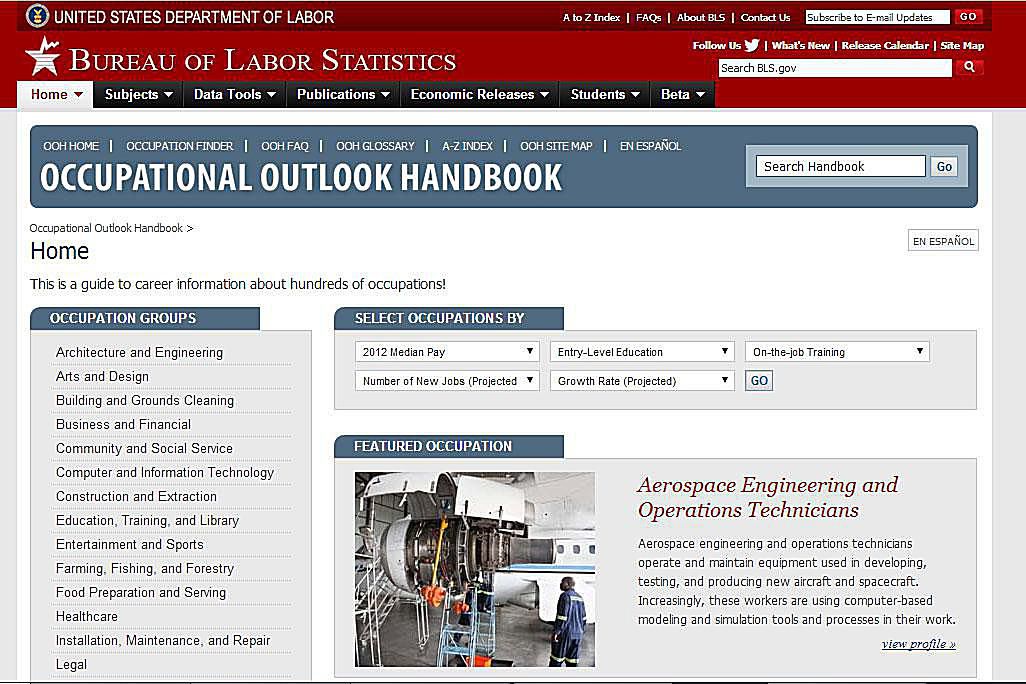Viewport: 1026px width, 684px height.
Task: Click the EN ESPAÑOL button near Home heading
Action: point(943,241)
